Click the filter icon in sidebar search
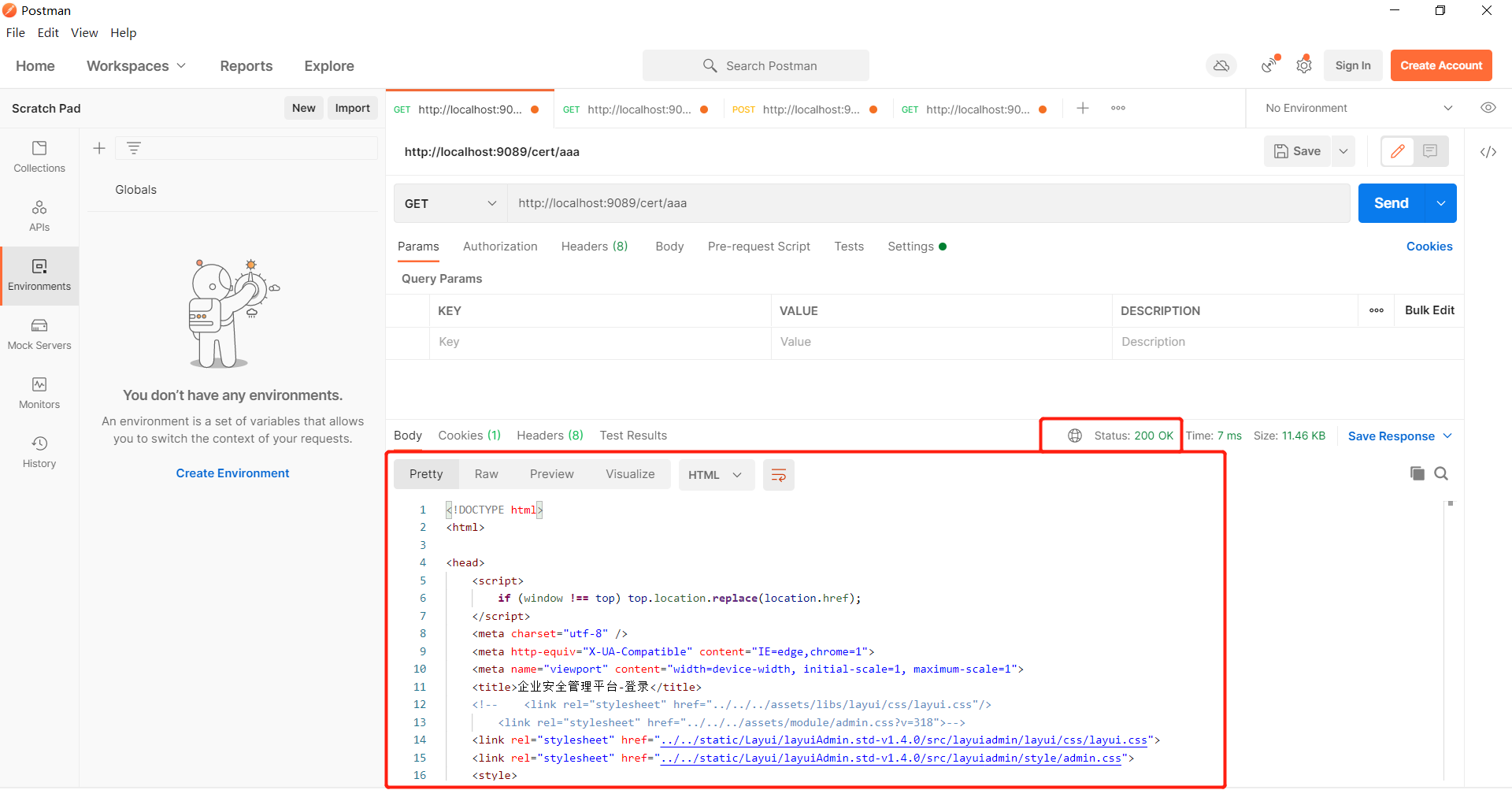Image resolution: width=1512 pixels, height=790 pixels. [x=134, y=148]
